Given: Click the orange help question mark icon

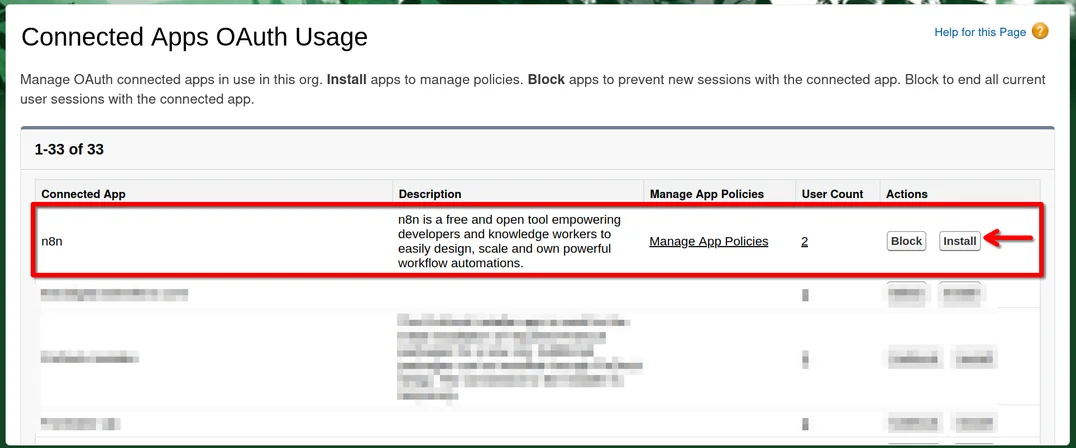Looking at the screenshot, I should pos(1040,32).
